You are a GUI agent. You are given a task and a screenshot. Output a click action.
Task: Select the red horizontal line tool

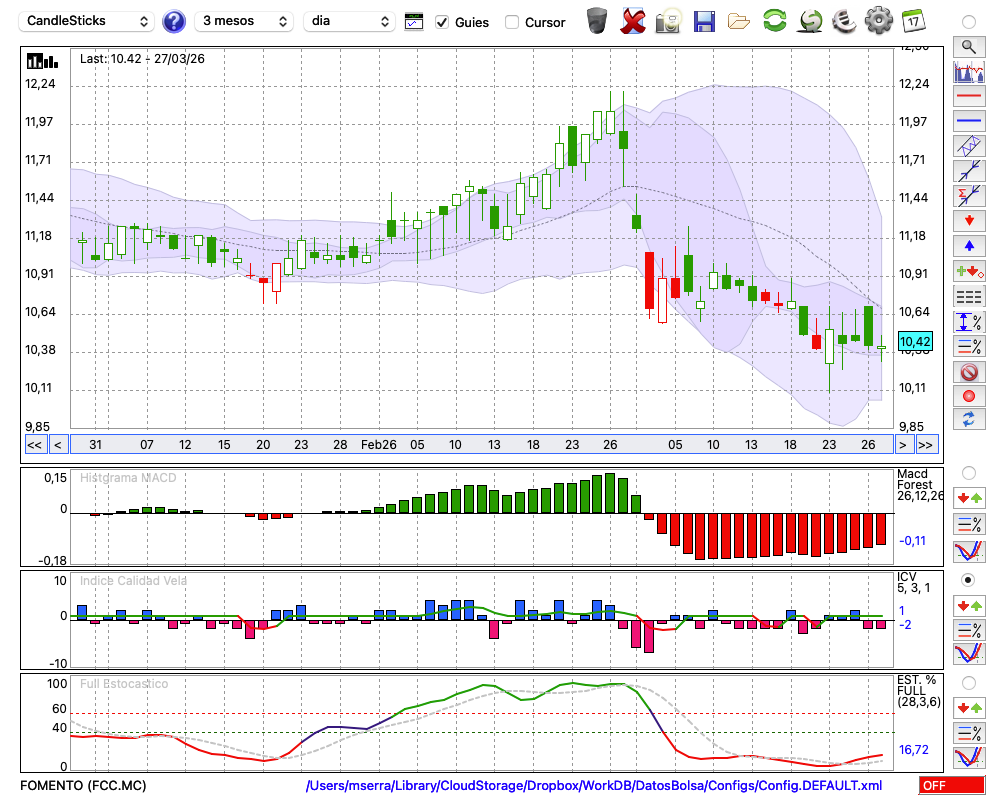pos(969,96)
